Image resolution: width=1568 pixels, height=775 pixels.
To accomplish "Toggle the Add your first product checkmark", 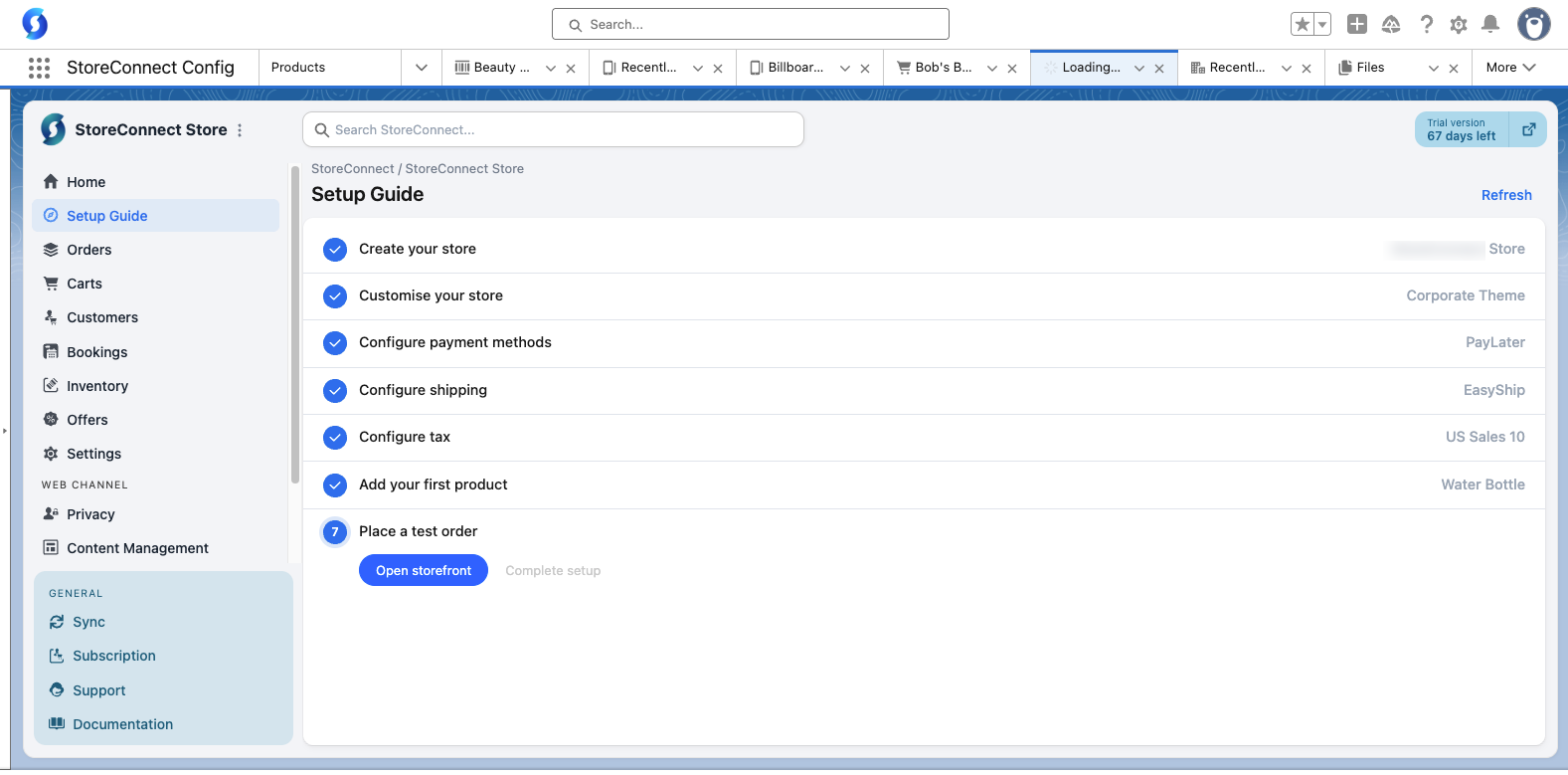I will (335, 484).
